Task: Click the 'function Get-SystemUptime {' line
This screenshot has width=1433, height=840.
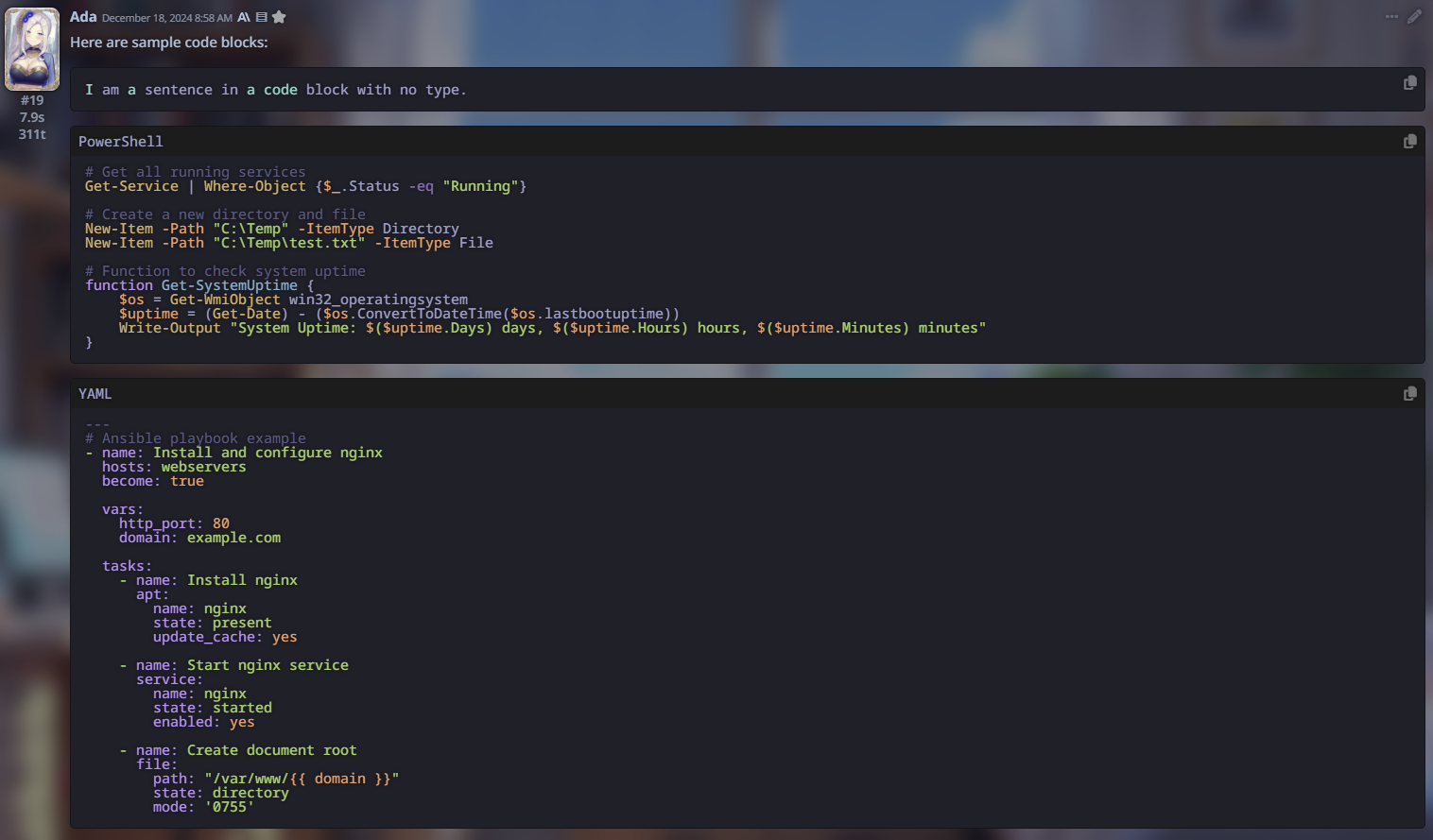Action: pos(199,285)
